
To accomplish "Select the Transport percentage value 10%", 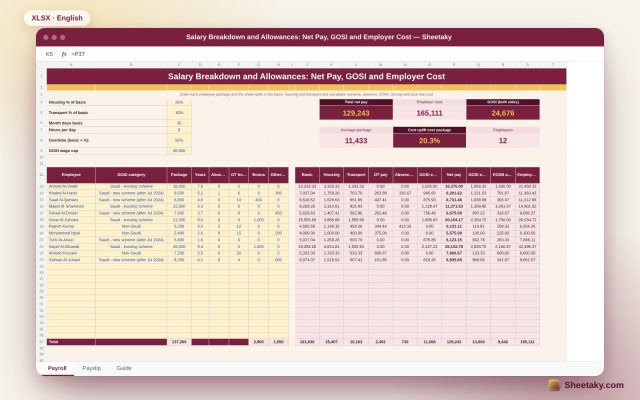I will point(179,113).
